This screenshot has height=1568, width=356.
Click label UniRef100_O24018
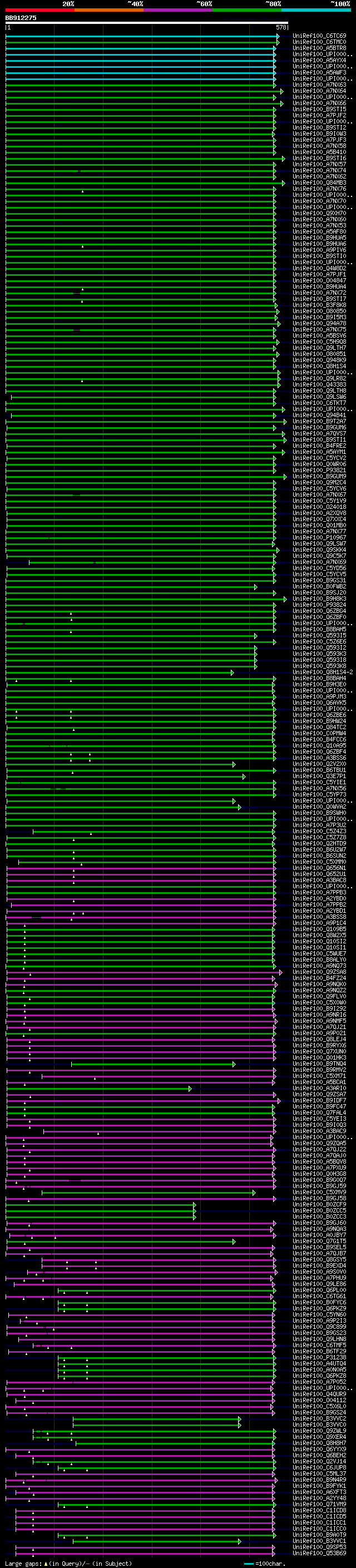pyautogui.click(x=319, y=507)
